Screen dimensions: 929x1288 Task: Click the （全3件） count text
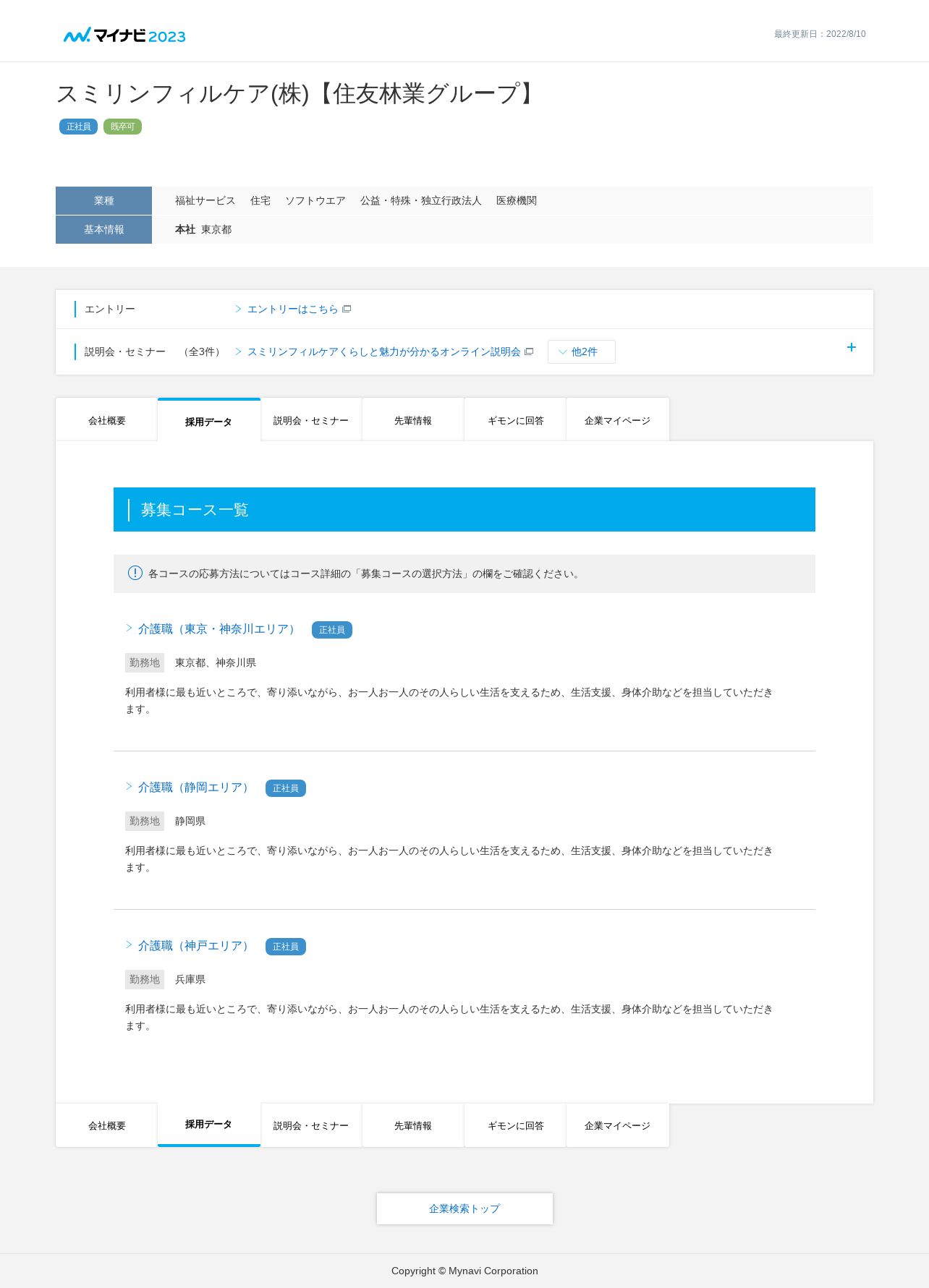click(203, 351)
